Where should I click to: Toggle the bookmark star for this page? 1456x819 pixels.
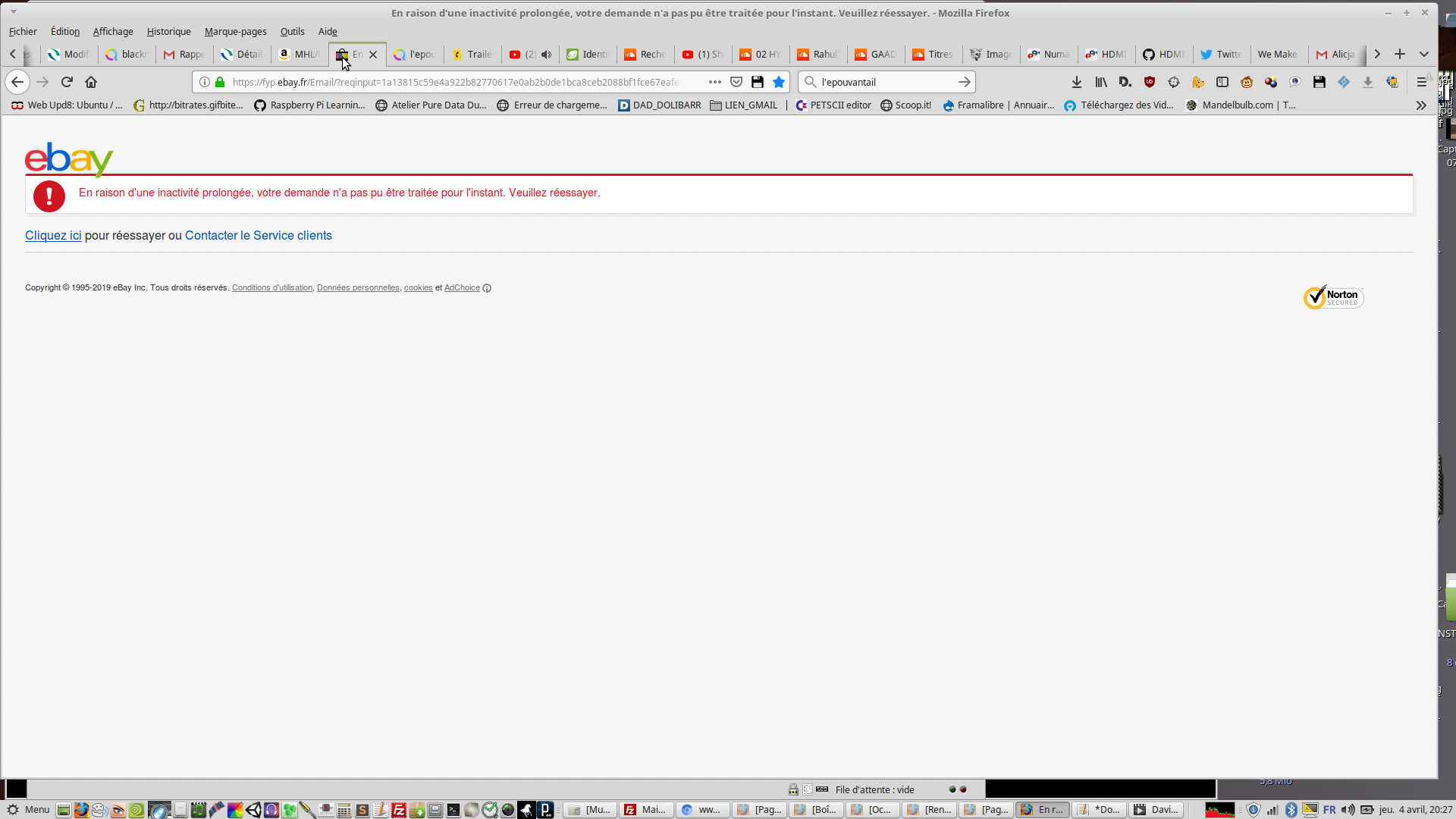779,82
